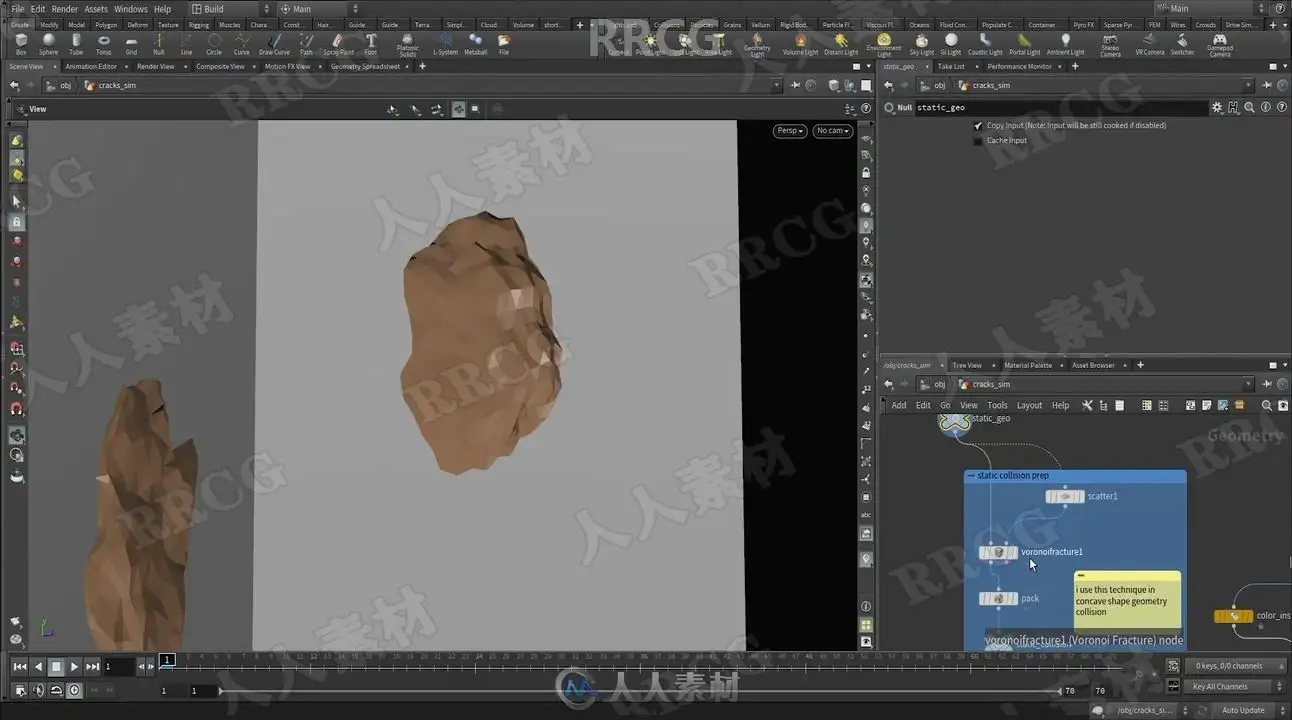Open the Render menu
Image resolution: width=1292 pixels, height=720 pixels.
pos(64,9)
